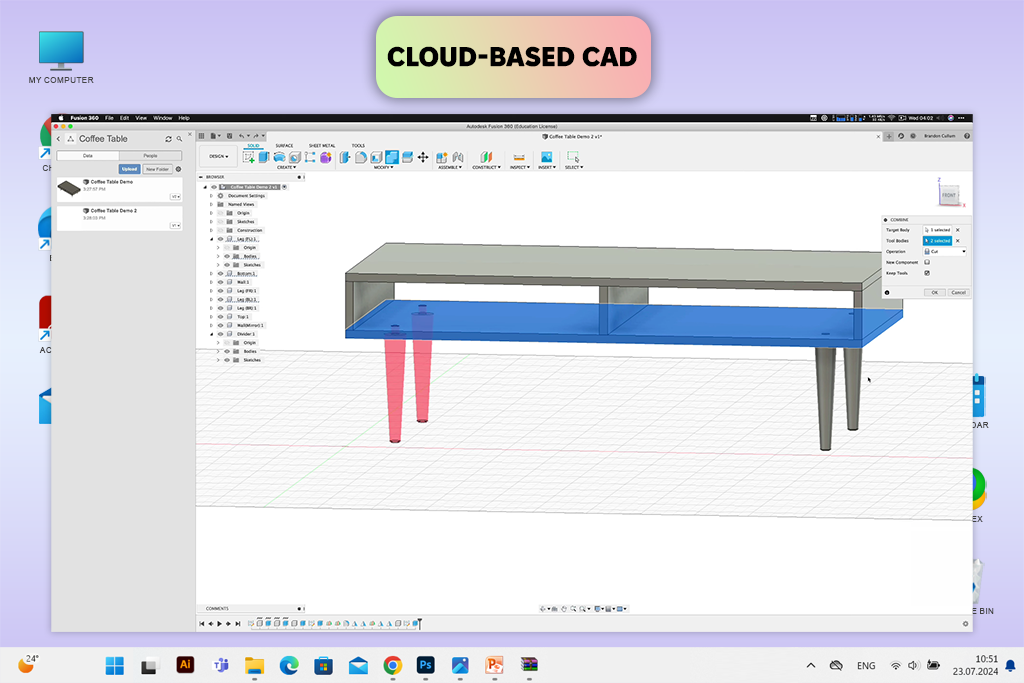Click the Save icon in quick toolbar

click(x=229, y=136)
